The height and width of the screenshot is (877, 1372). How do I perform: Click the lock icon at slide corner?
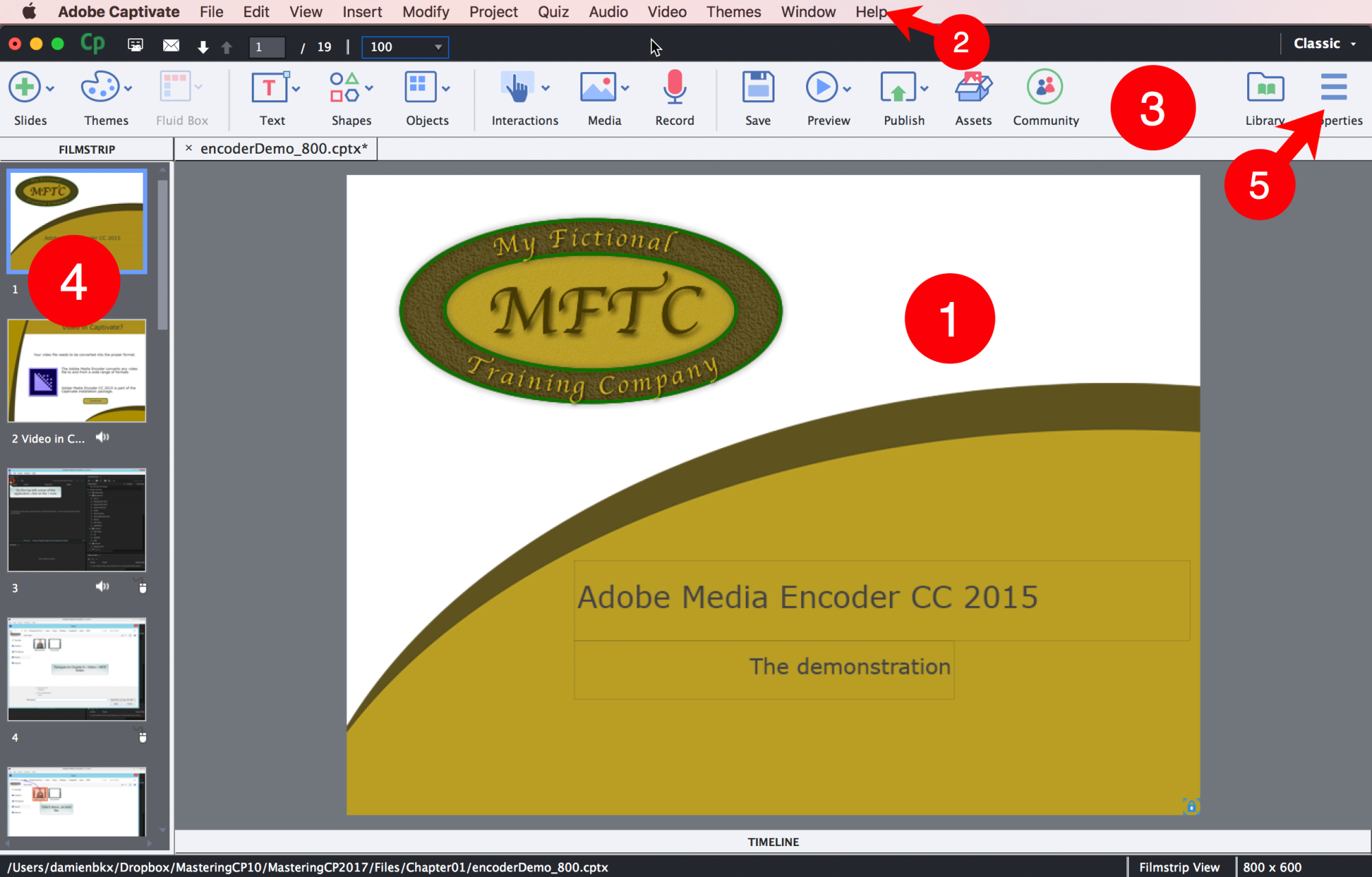(x=1191, y=806)
